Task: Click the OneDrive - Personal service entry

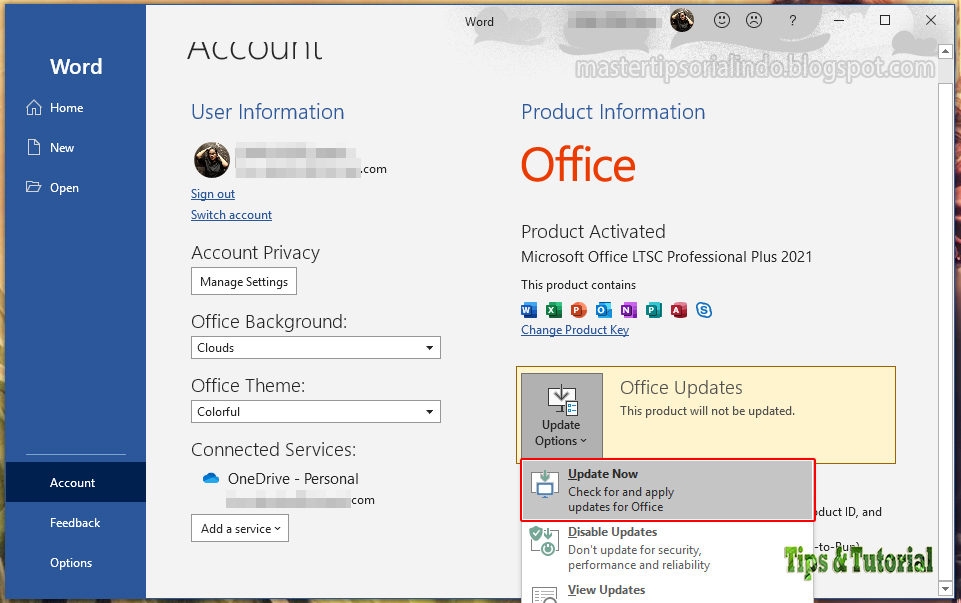Action: pyautogui.click(x=293, y=479)
